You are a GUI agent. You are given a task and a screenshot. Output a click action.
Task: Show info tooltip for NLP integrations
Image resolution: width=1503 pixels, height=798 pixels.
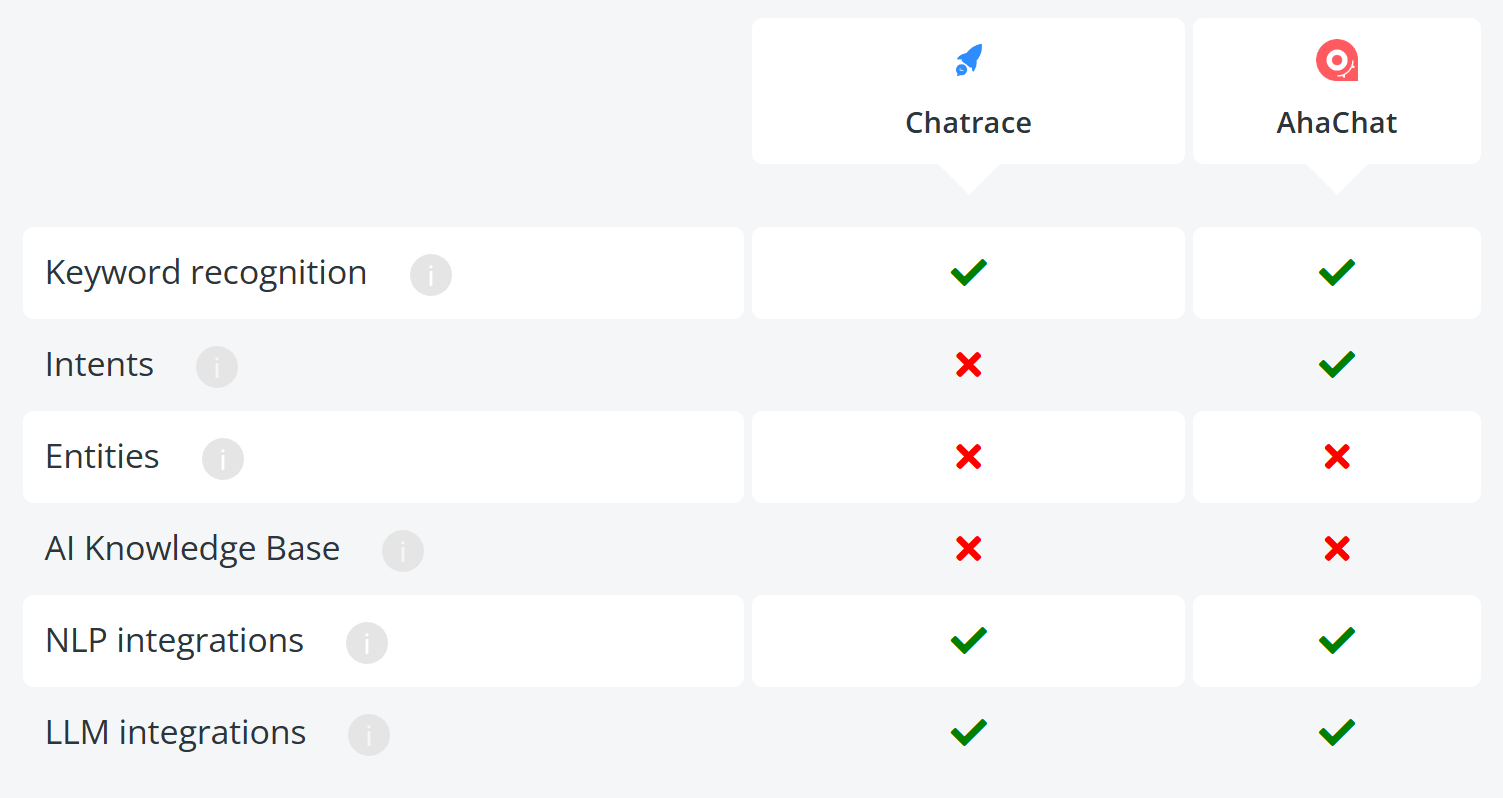(x=367, y=643)
